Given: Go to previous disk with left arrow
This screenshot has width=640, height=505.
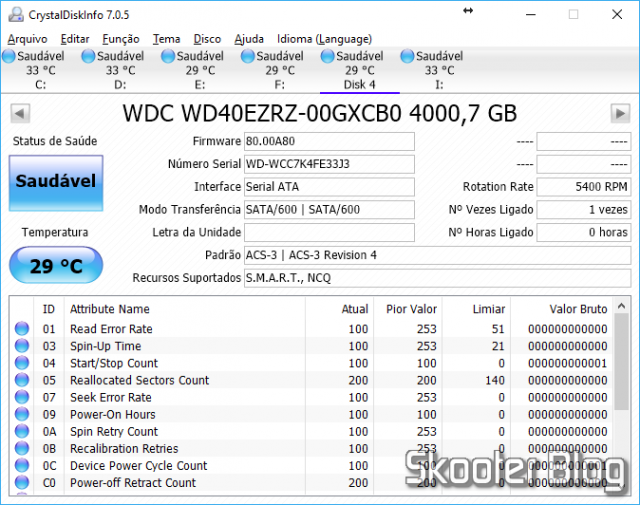Looking at the screenshot, I should [x=20, y=113].
